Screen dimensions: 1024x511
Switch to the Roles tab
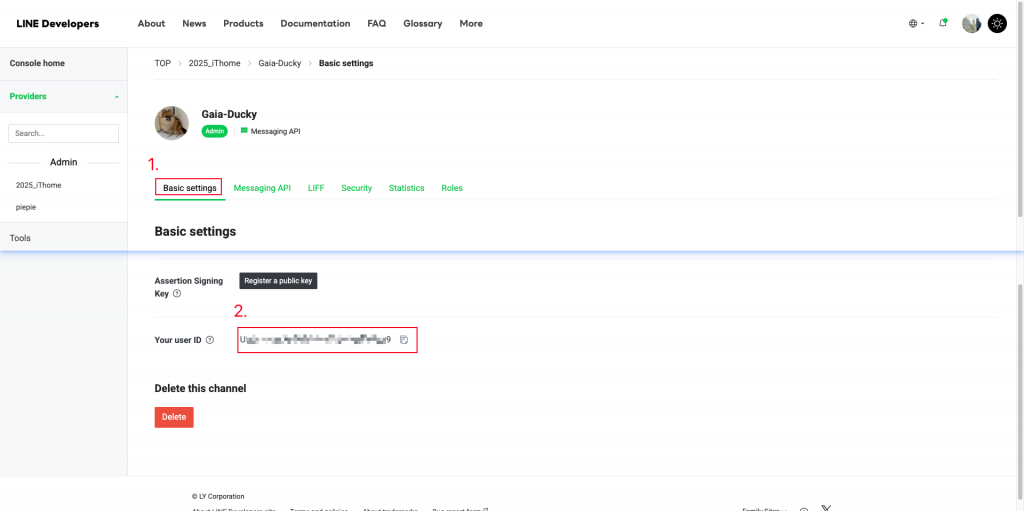(x=452, y=188)
